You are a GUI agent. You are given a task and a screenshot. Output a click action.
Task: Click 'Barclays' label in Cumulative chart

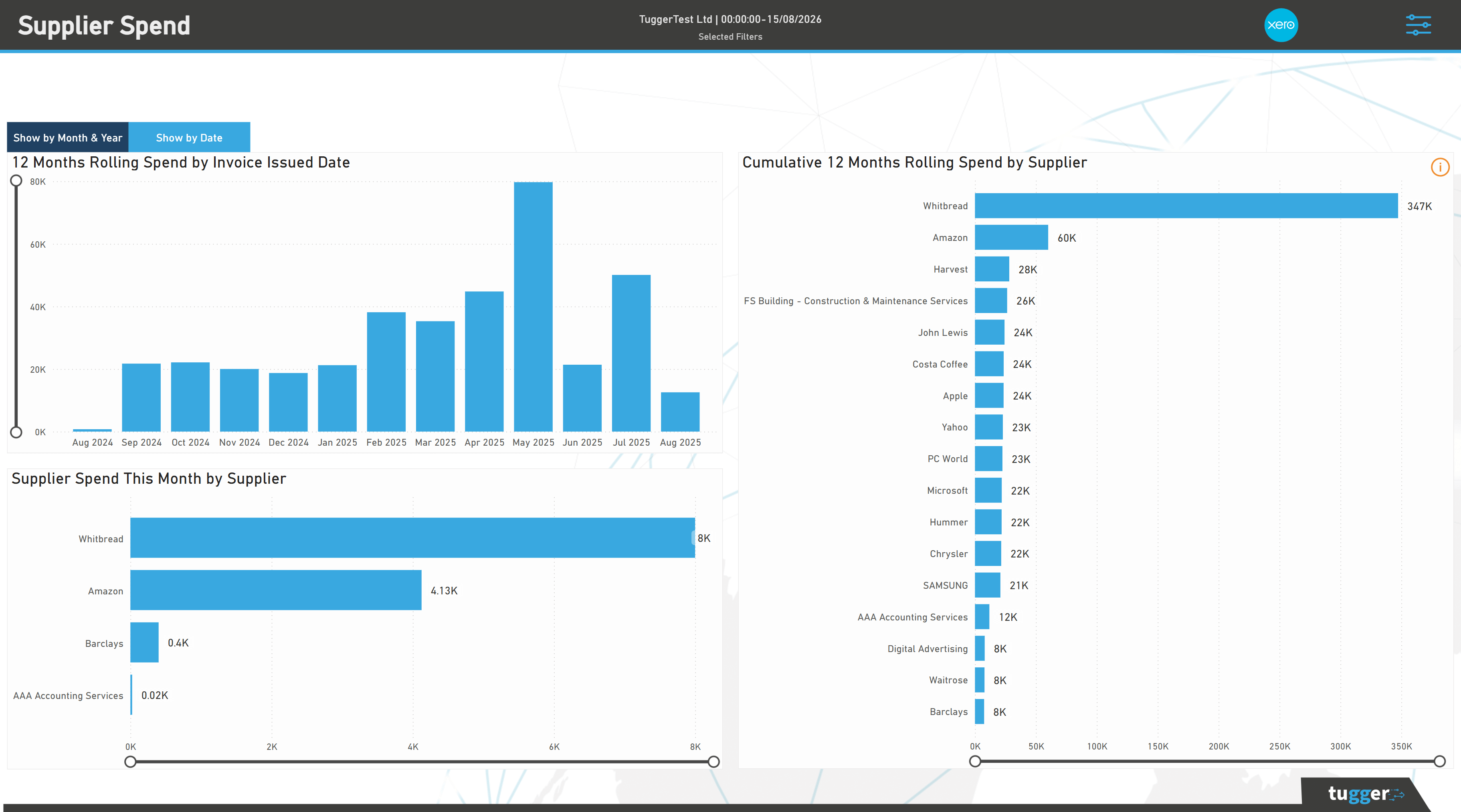coord(948,712)
